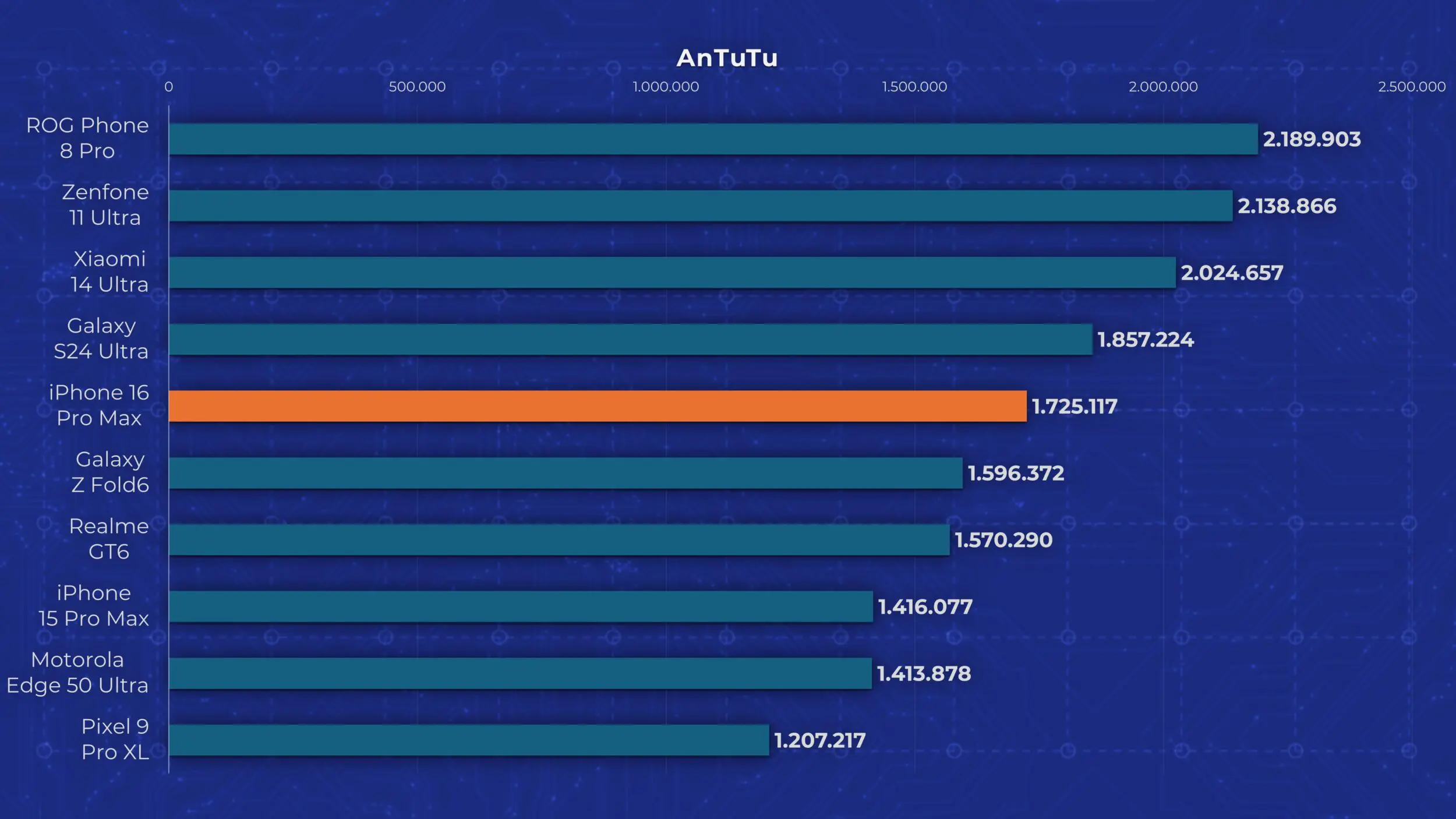
Task: Select the Galaxy S24 Ultra bar
Action: (x=631, y=339)
